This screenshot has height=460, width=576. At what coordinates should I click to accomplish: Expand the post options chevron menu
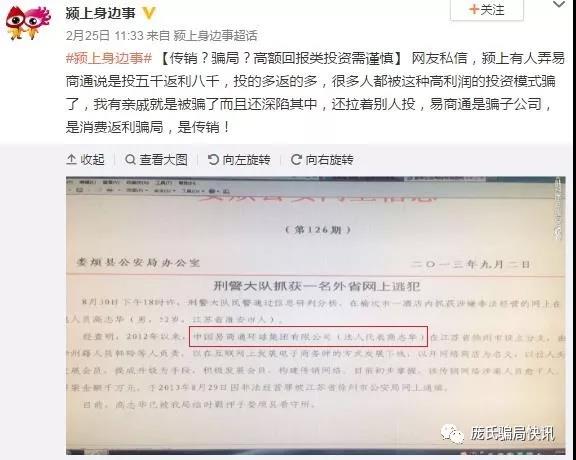[559, 5]
